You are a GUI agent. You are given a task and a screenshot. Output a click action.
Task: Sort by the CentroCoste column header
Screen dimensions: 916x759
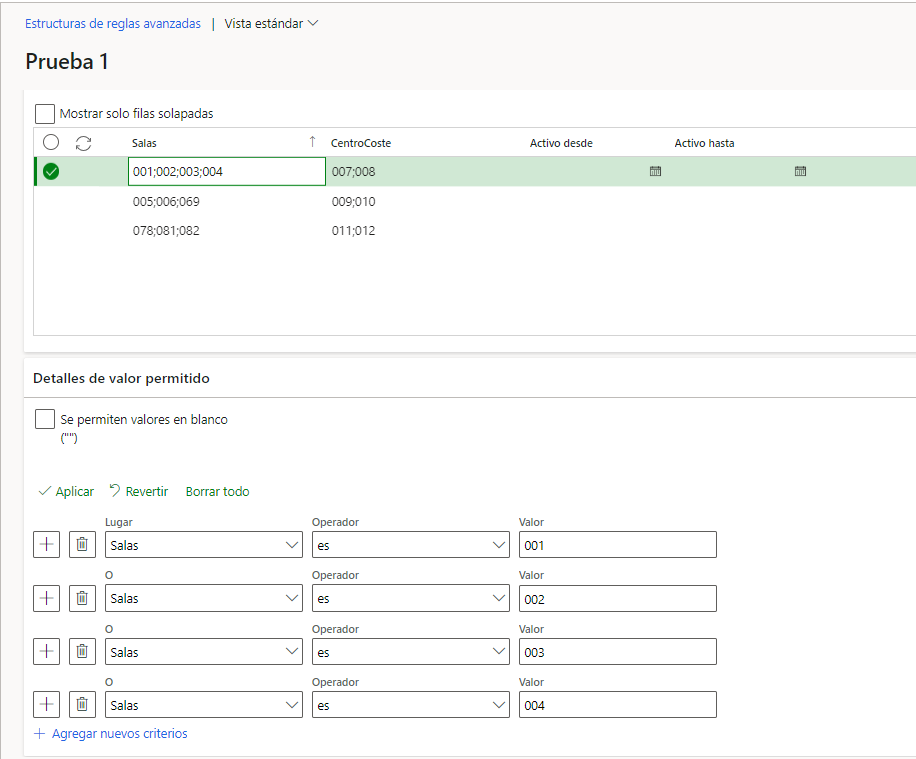point(361,143)
